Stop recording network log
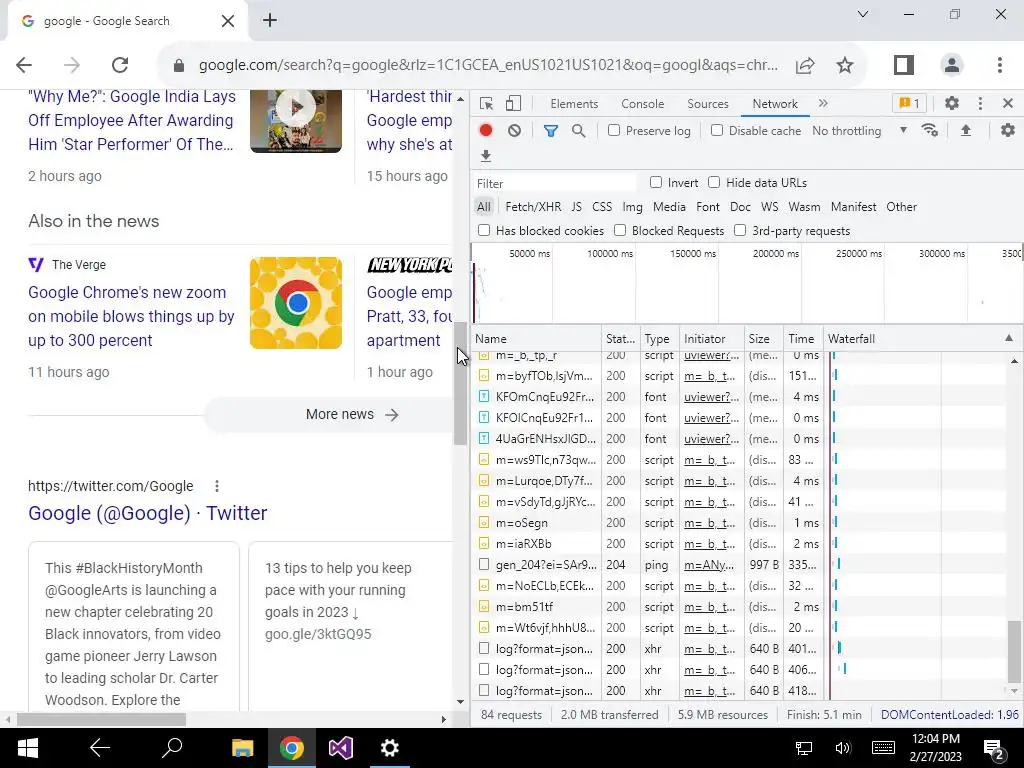This screenshot has height=768, width=1024. click(x=486, y=131)
